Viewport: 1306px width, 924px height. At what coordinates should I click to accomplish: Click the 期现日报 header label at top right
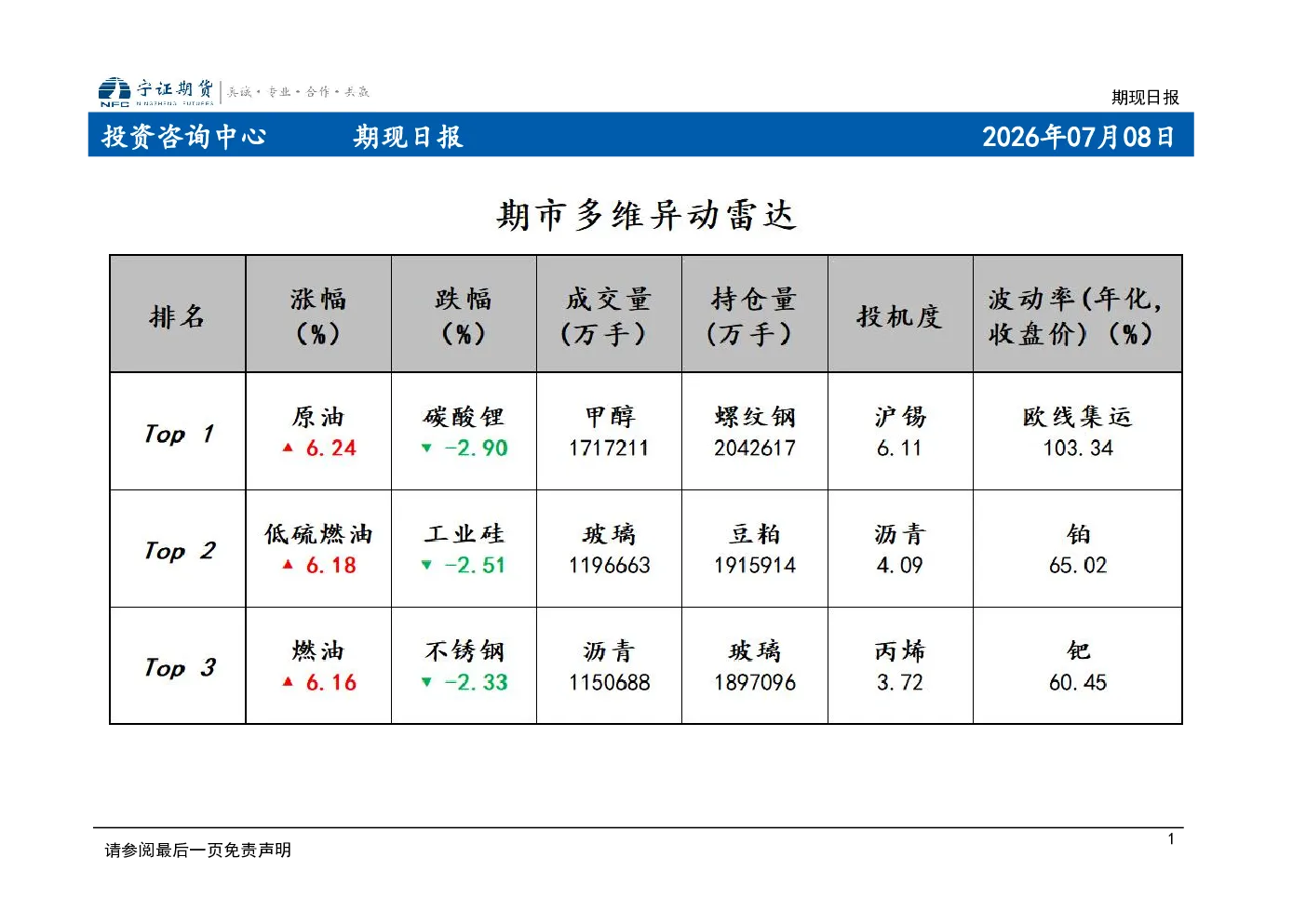click(x=1145, y=97)
